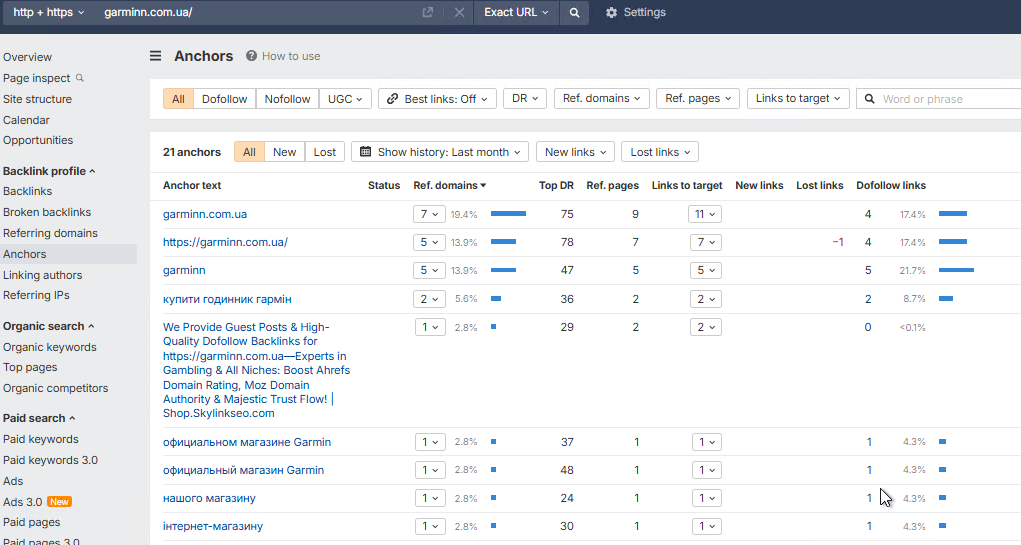Open Referring domains in the sidebar
This screenshot has height=545, width=1021.
50,233
